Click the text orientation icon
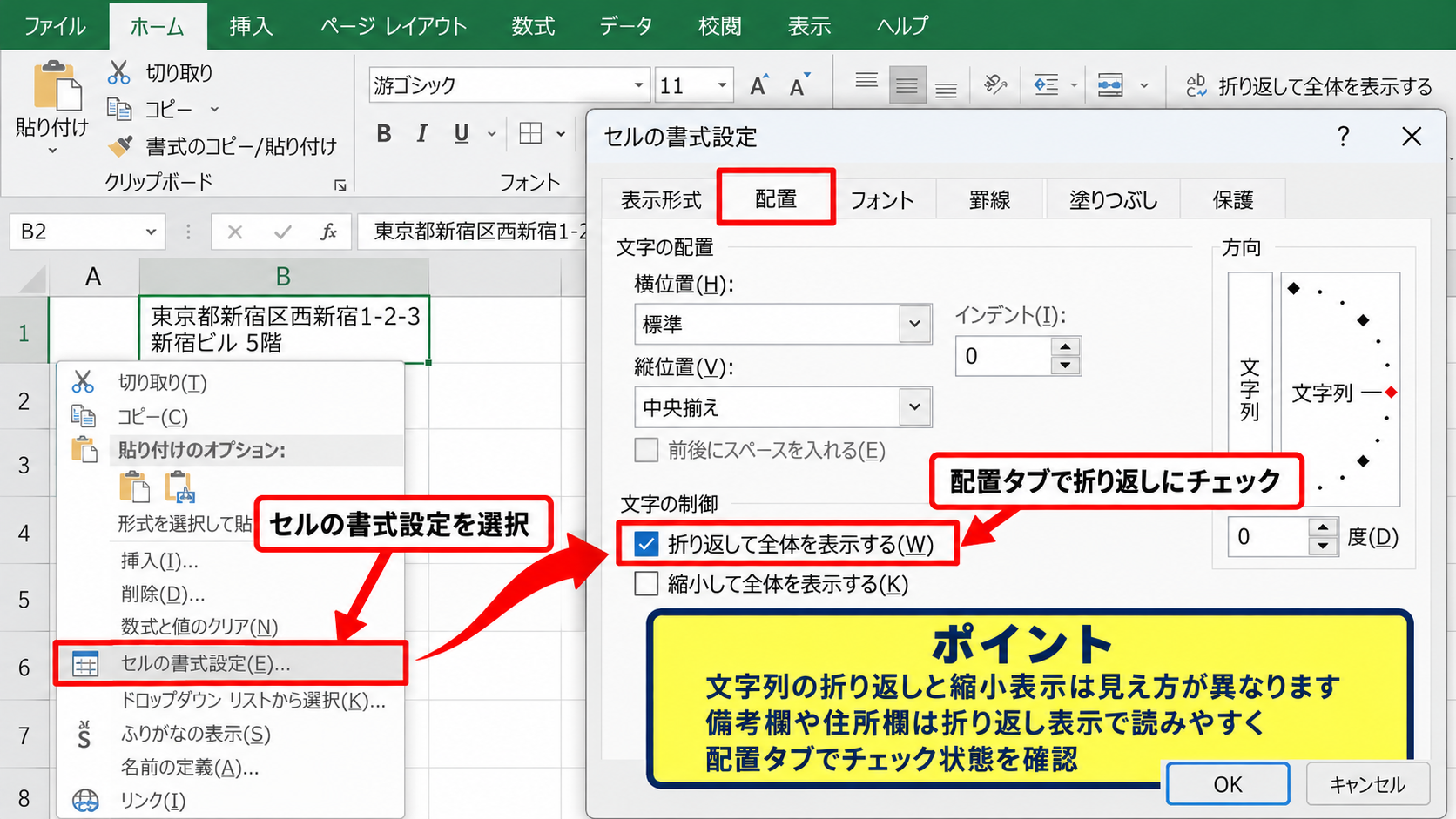The image size is (1456, 819). pyautogui.click(x=995, y=84)
